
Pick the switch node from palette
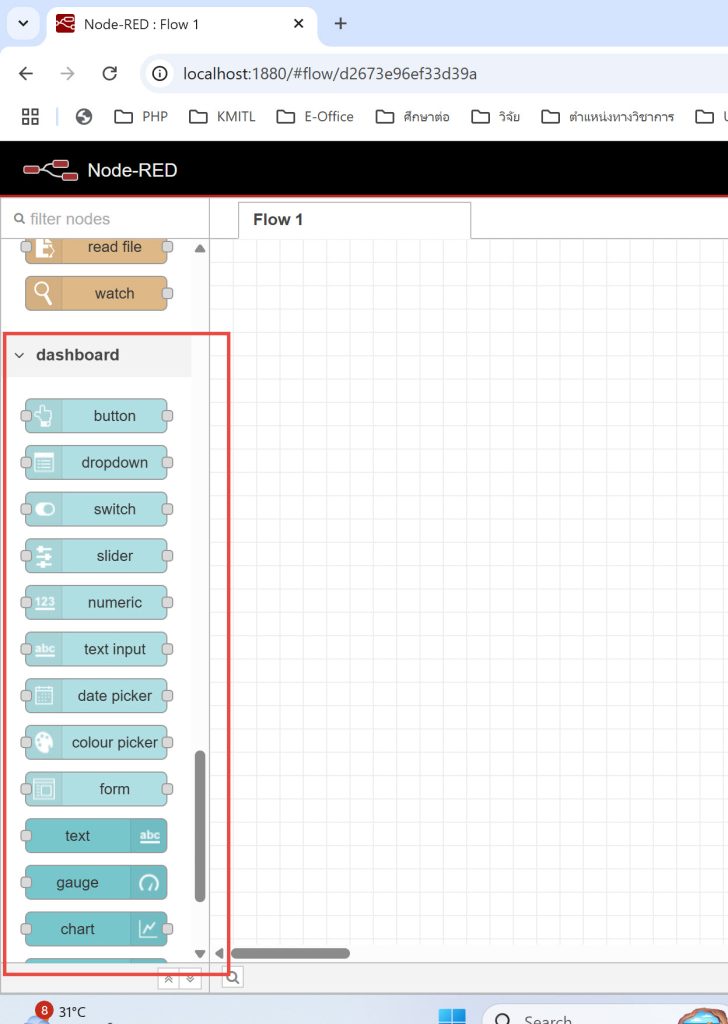pos(96,509)
